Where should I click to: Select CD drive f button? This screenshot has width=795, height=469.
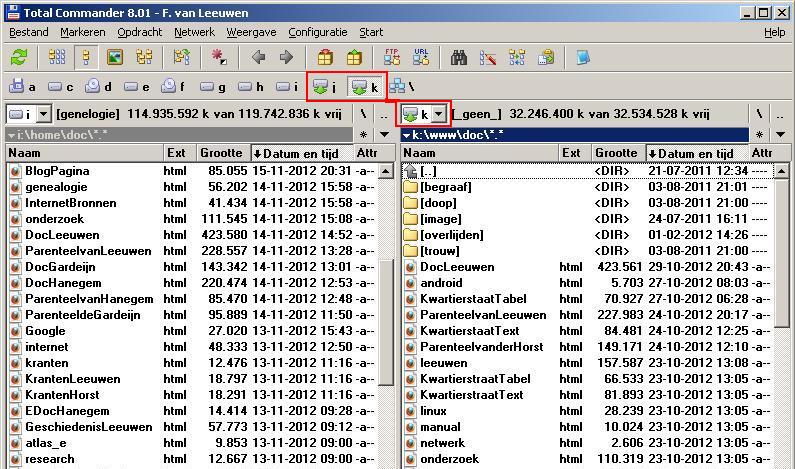(173, 87)
